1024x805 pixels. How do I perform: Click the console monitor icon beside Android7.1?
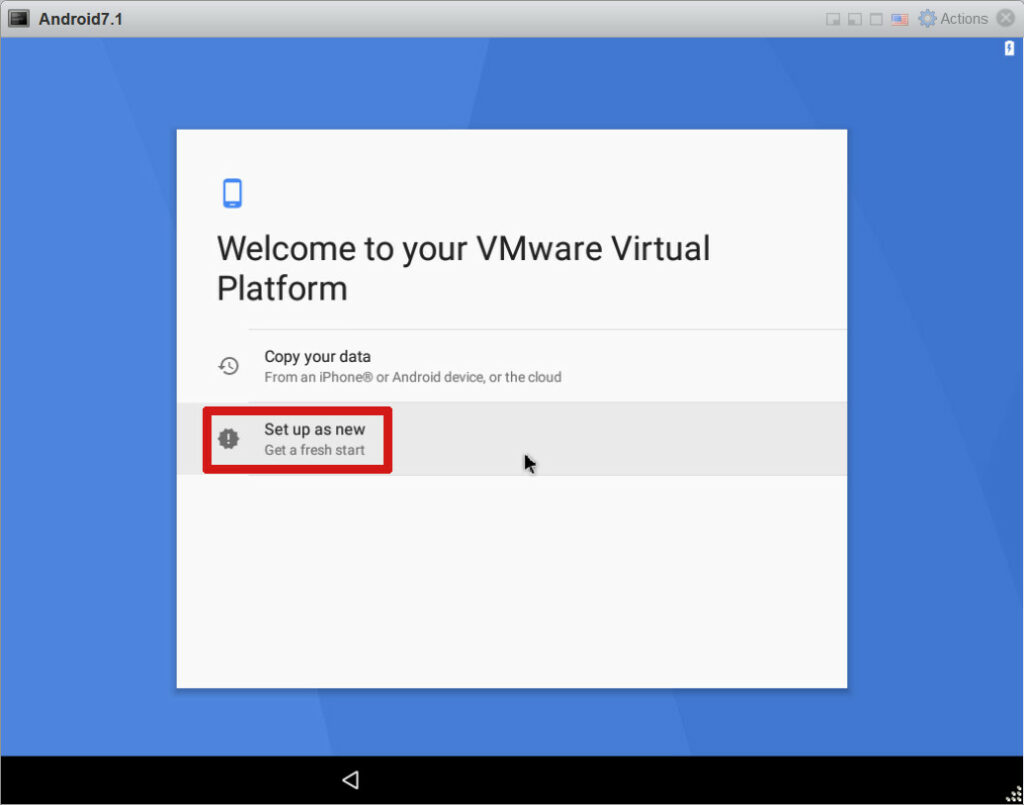(19, 18)
